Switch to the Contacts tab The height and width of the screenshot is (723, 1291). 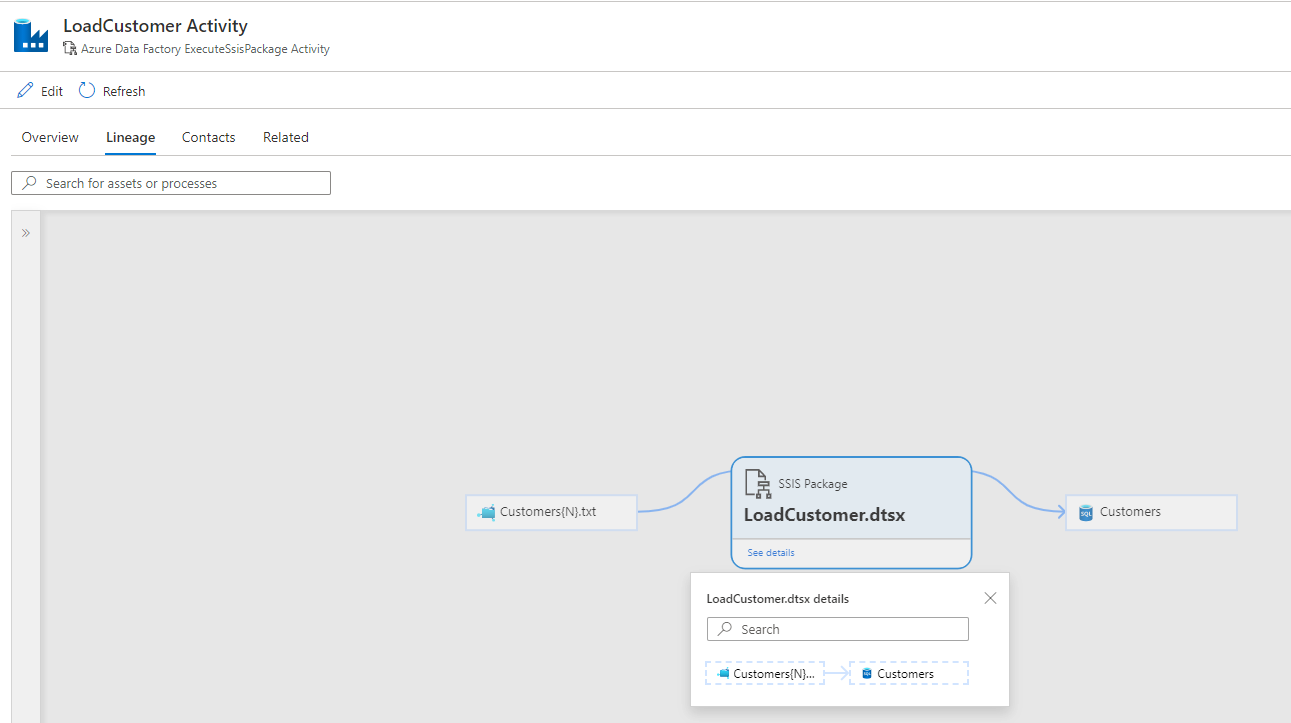coord(208,138)
